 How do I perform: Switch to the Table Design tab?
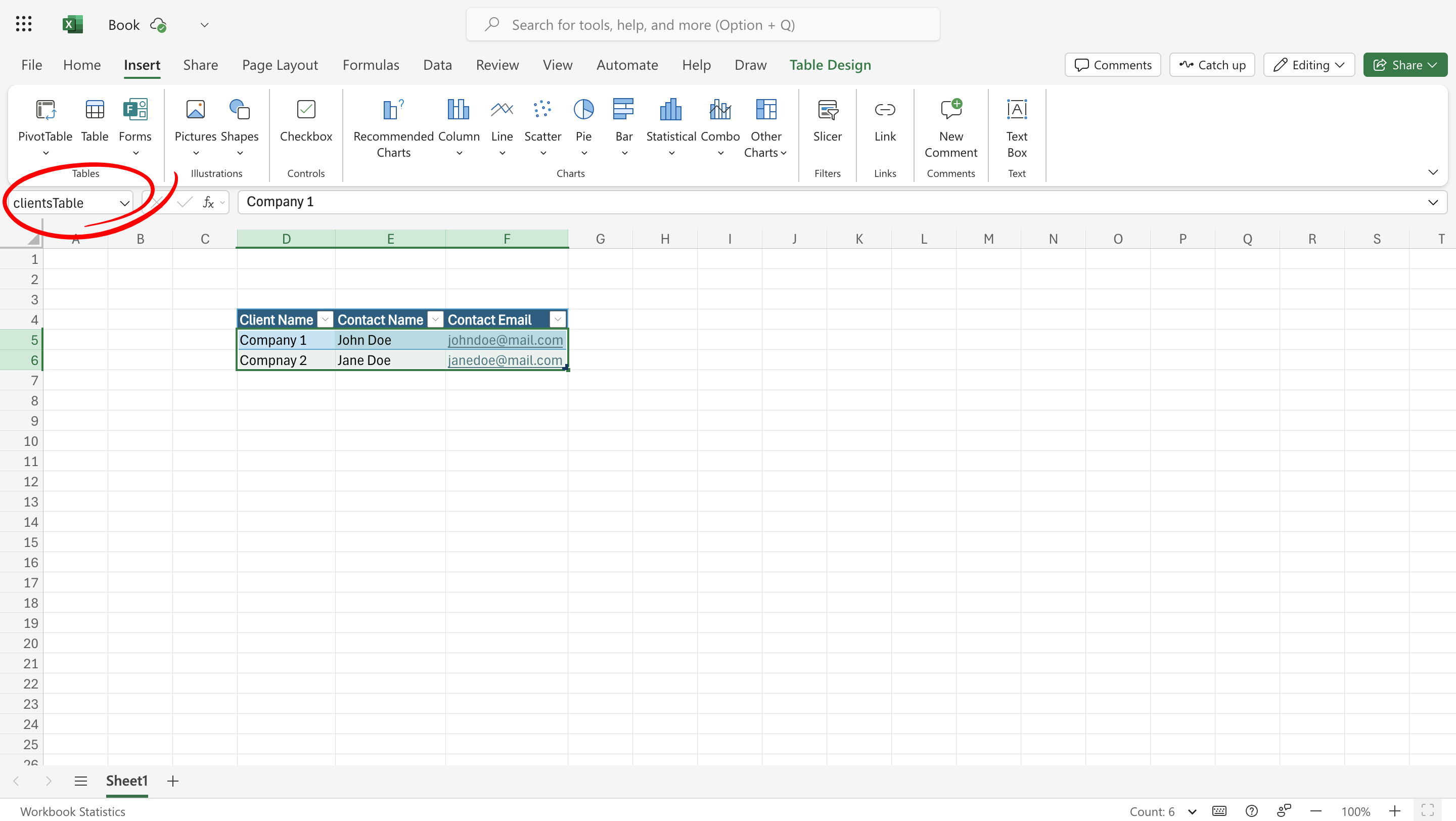click(x=830, y=64)
